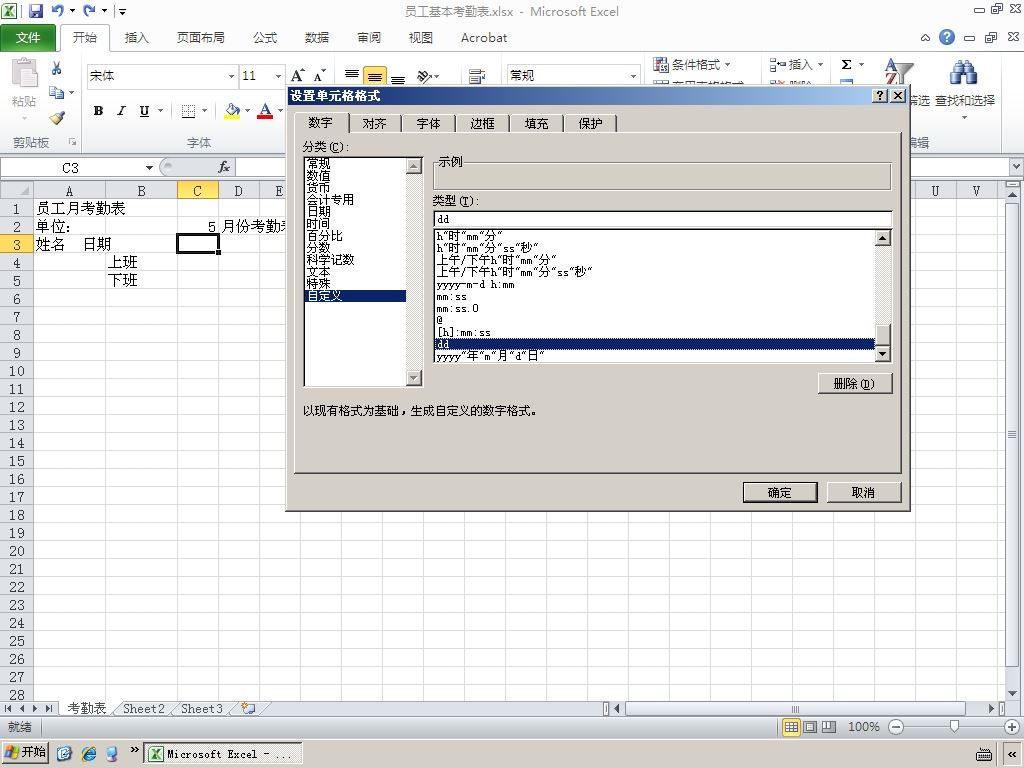Save the workbook with the floppy icon
Image resolution: width=1024 pixels, height=768 pixels.
coord(35,10)
